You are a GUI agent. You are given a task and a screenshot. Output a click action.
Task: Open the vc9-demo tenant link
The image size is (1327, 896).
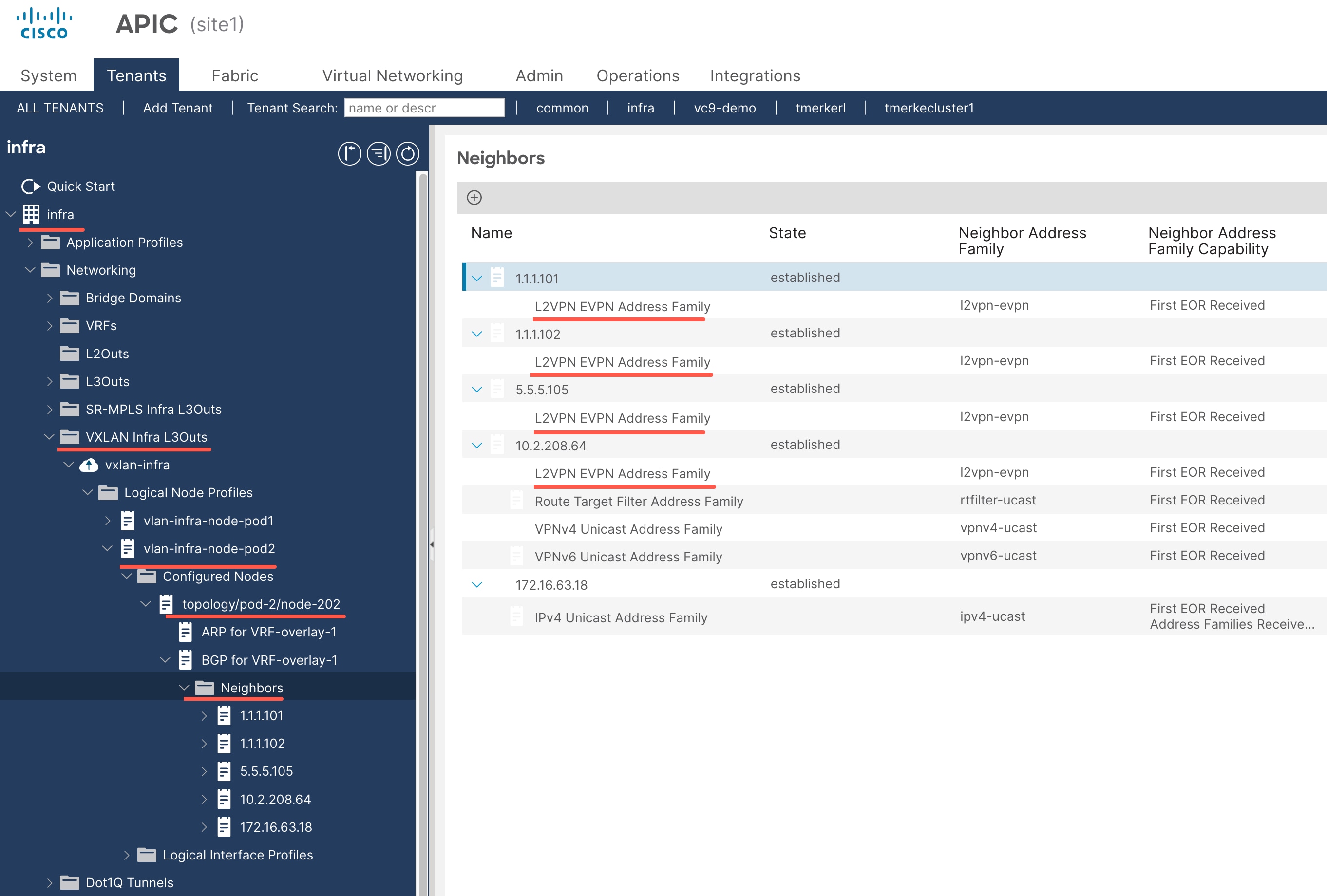tap(724, 108)
